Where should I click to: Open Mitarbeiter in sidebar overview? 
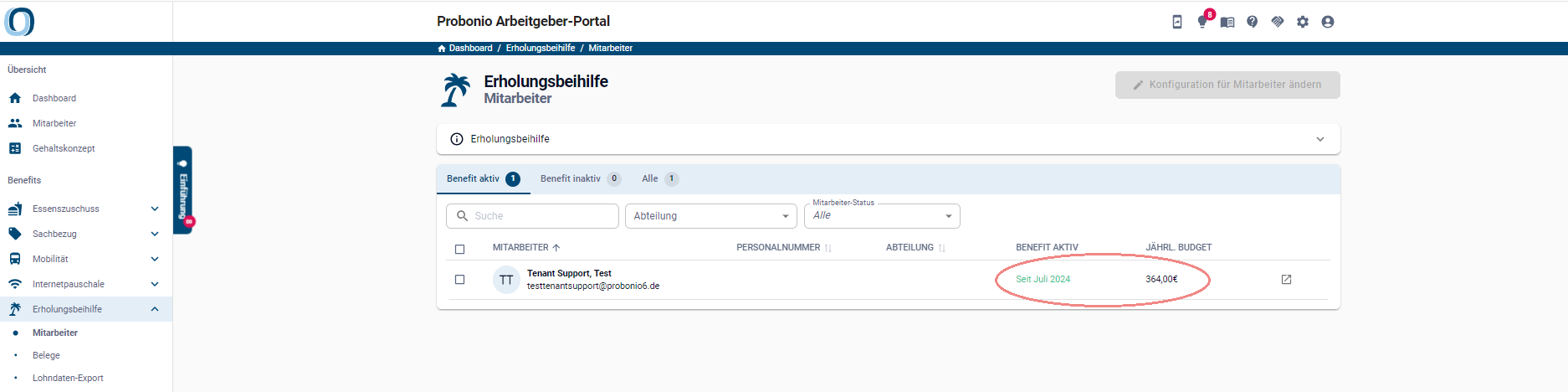click(x=54, y=123)
